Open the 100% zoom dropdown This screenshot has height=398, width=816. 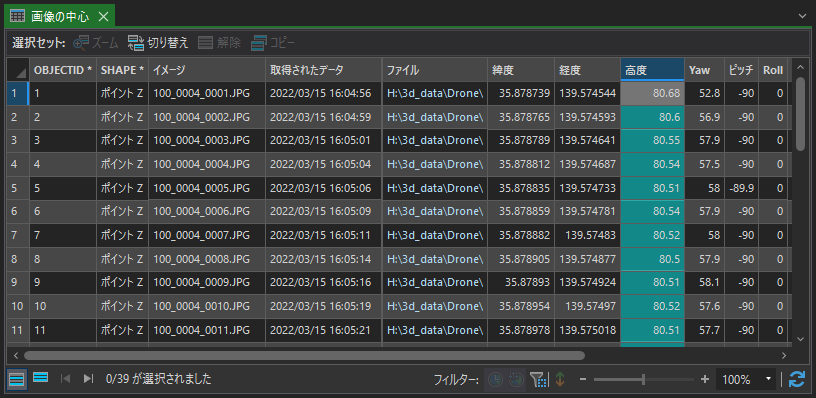pos(768,379)
